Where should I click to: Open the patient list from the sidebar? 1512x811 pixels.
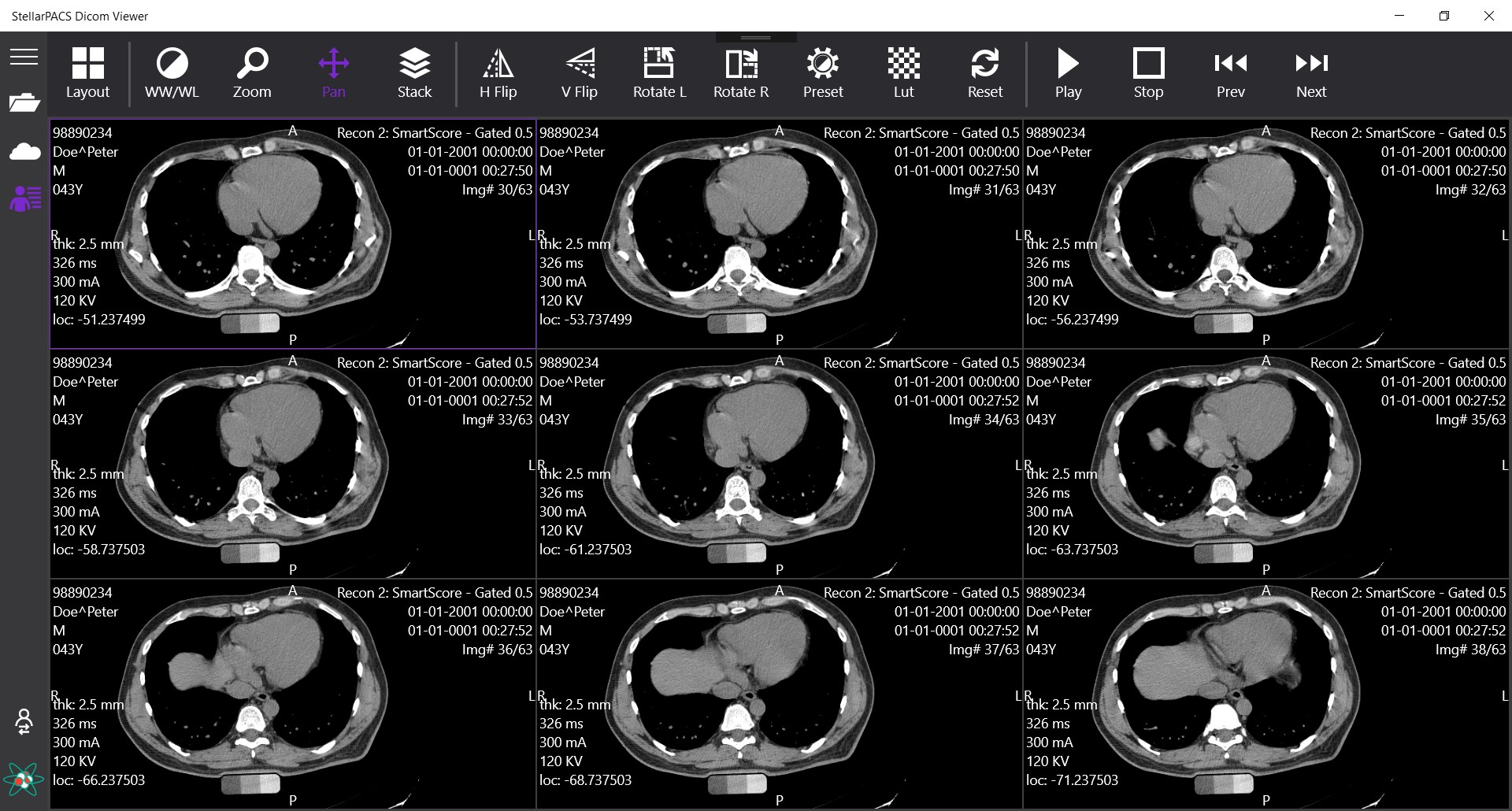tap(24, 198)
